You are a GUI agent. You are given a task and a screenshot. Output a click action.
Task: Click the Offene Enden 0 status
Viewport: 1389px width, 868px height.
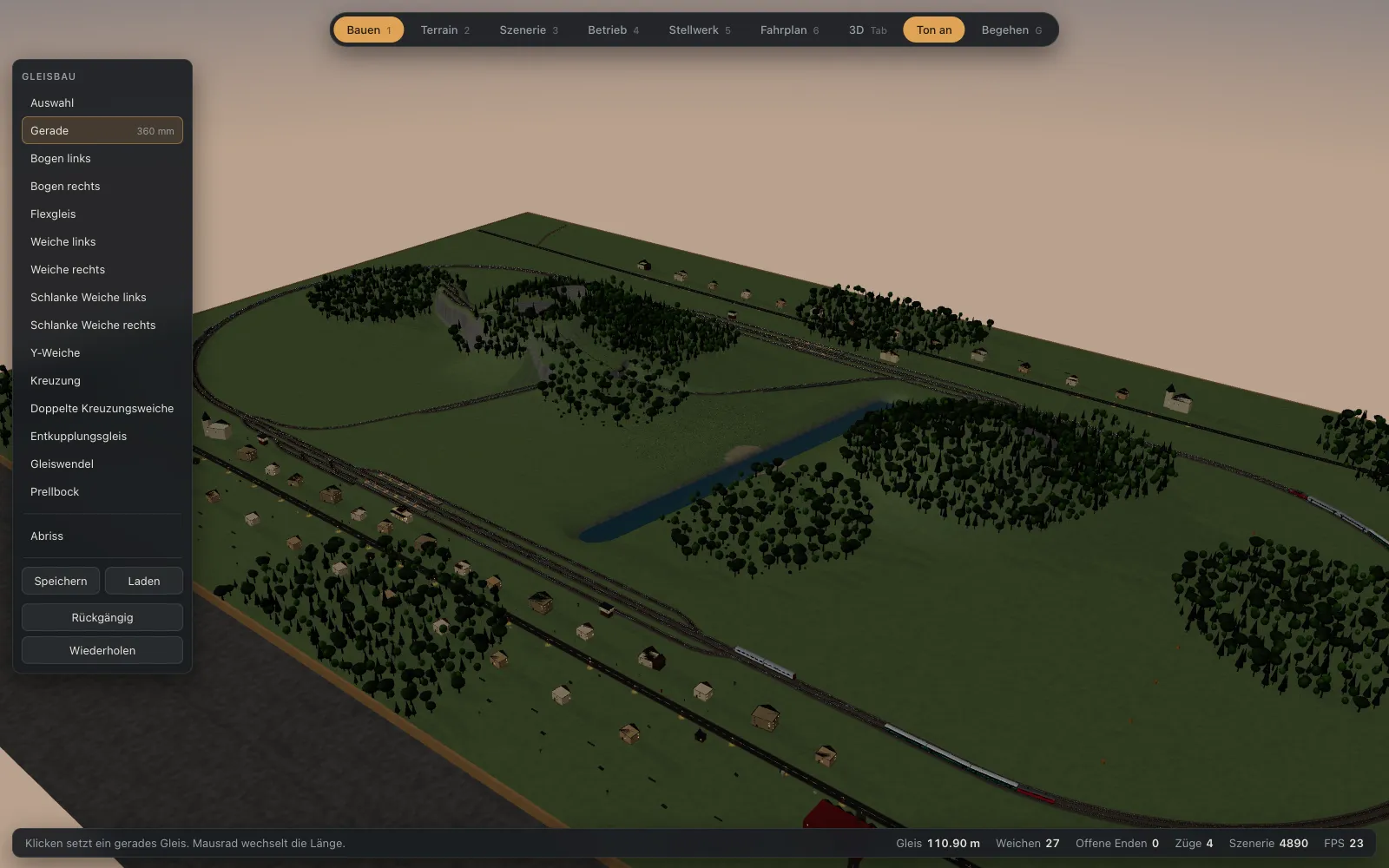pyautogui.click(x=1117, y=843)
